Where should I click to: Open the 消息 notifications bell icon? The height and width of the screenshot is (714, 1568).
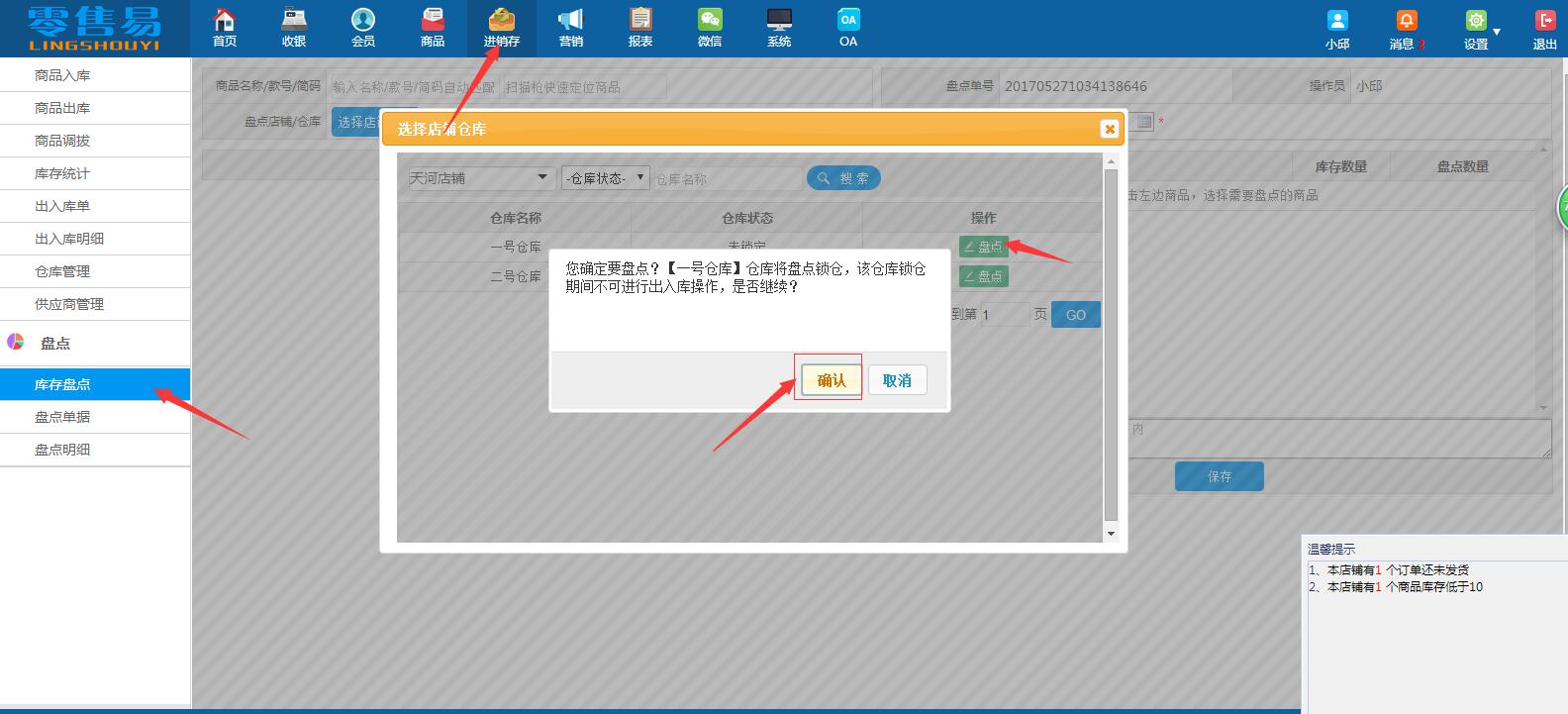pyautogui.click(x=1407, y=21)
